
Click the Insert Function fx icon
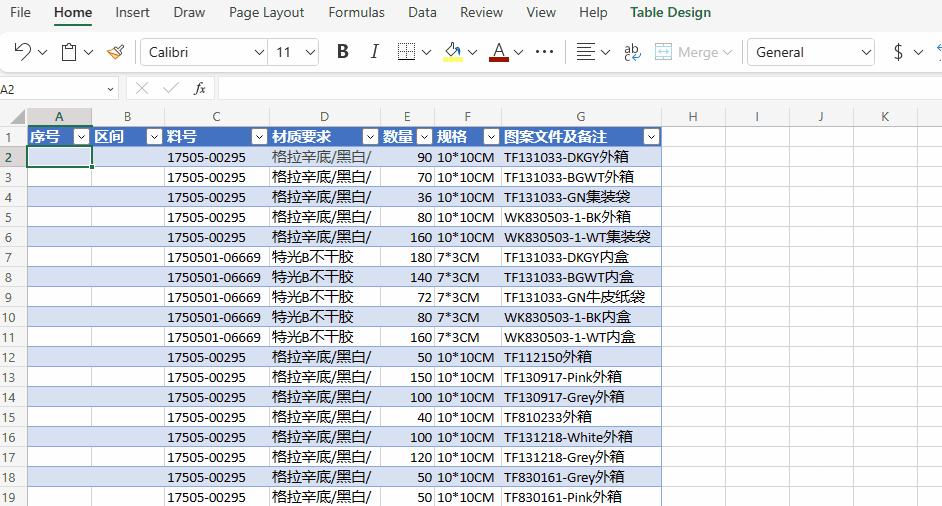(199, 89)
